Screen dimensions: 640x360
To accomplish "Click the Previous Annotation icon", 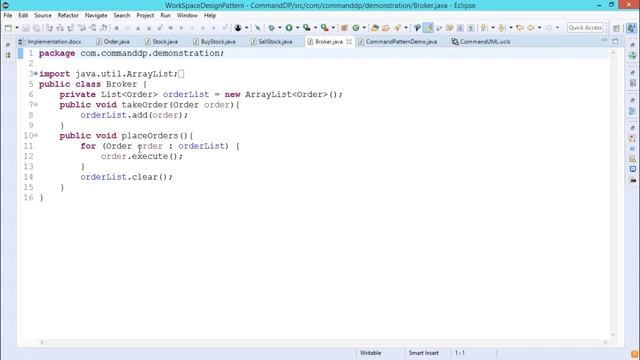I will click(x=502, y=28).
